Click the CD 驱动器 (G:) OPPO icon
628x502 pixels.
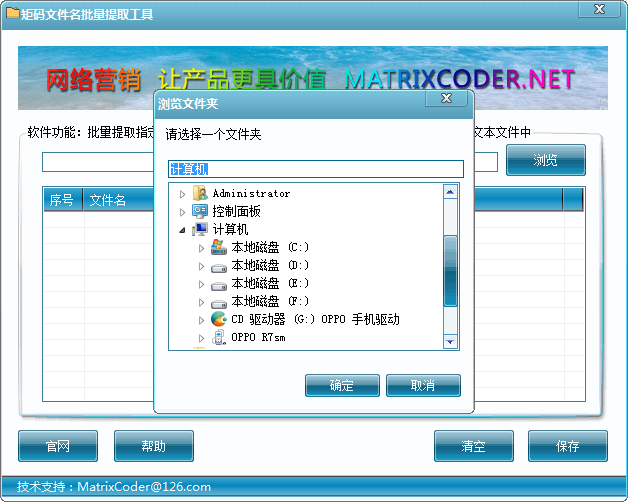pos(219,319)
